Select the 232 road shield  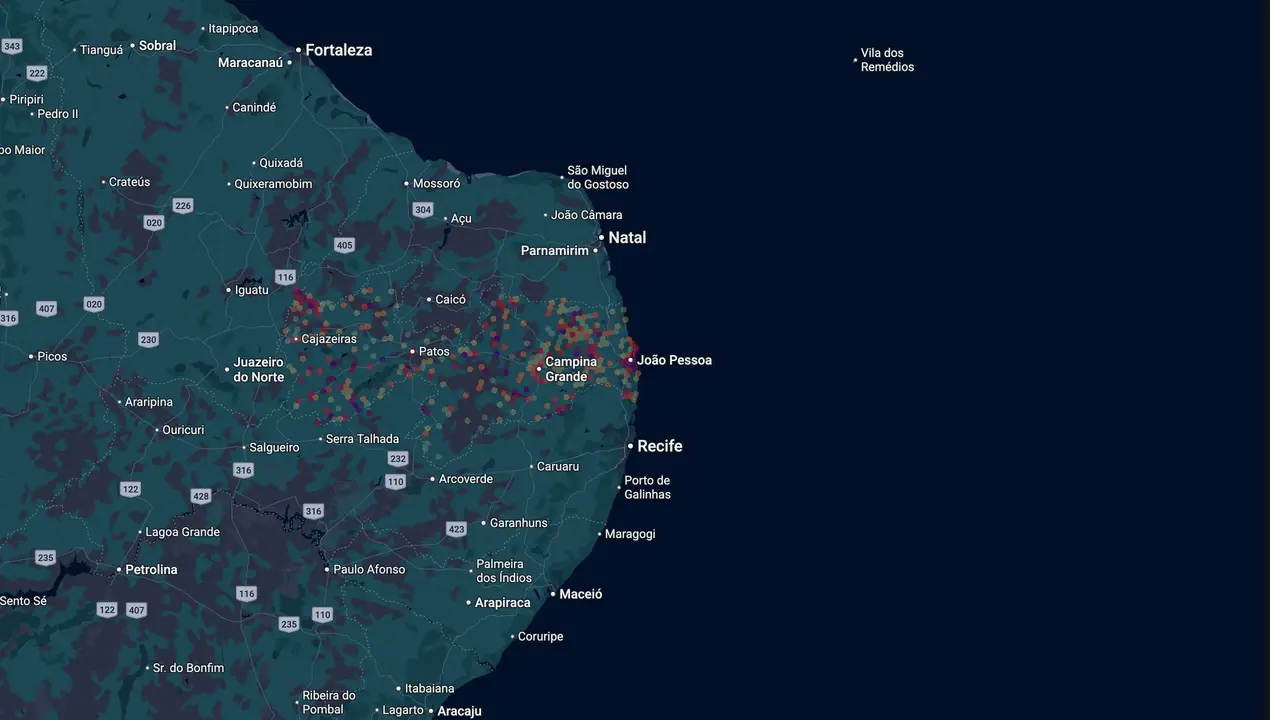(x=398, y=459)
